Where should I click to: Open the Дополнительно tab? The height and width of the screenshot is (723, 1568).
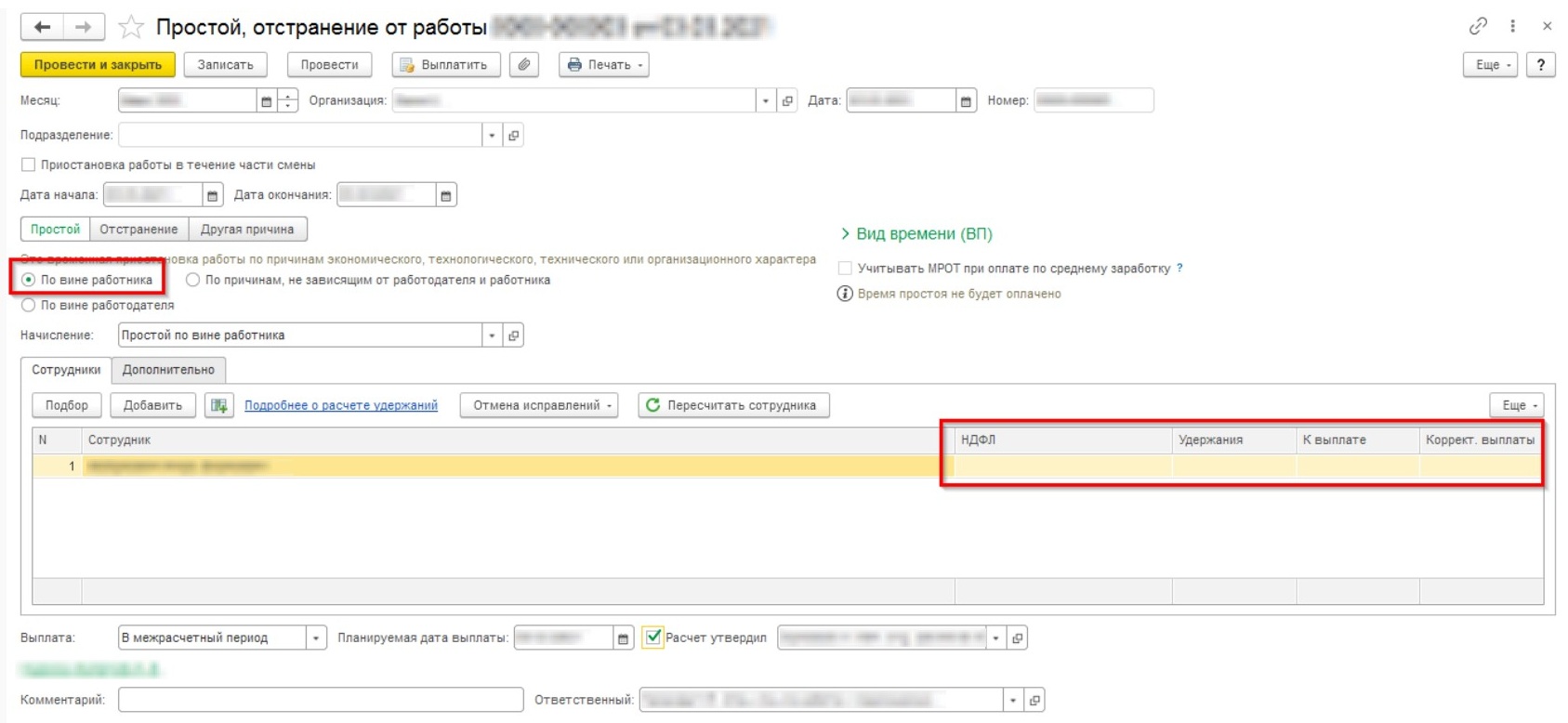[168, 370]
